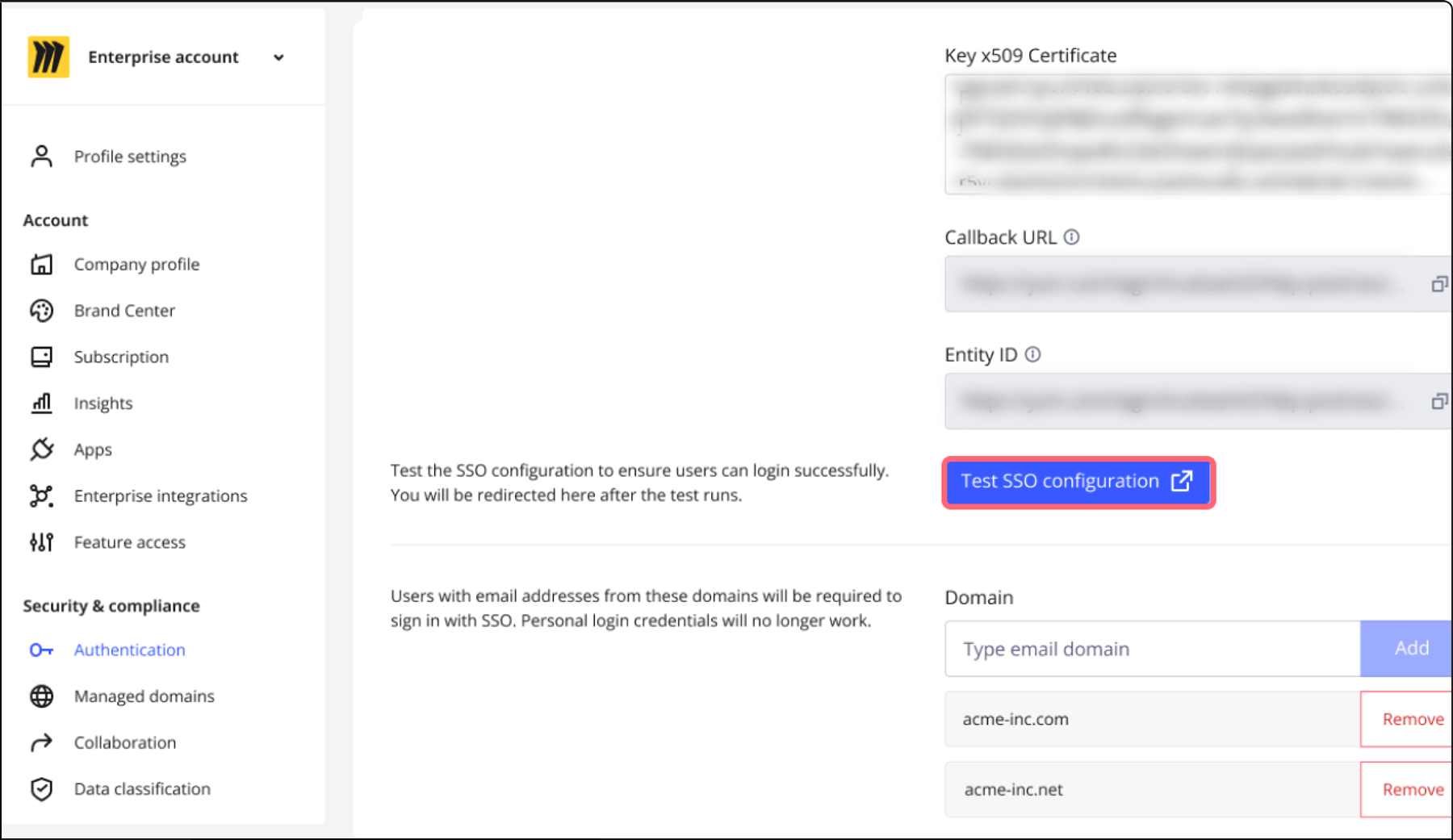Open Profile settings
Image resolution: width=1453 pixels, height=840 pixels.
point(130,157)
